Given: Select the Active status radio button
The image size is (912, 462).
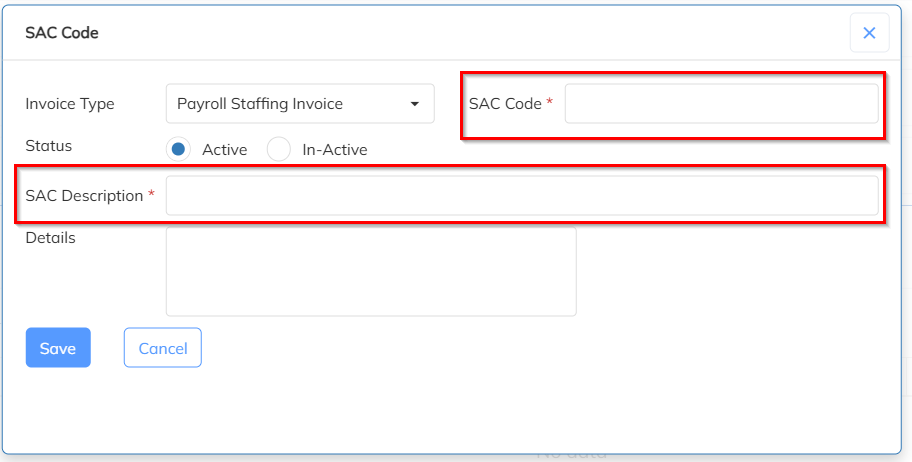Looking at the screenshot, I should [178, 149].
